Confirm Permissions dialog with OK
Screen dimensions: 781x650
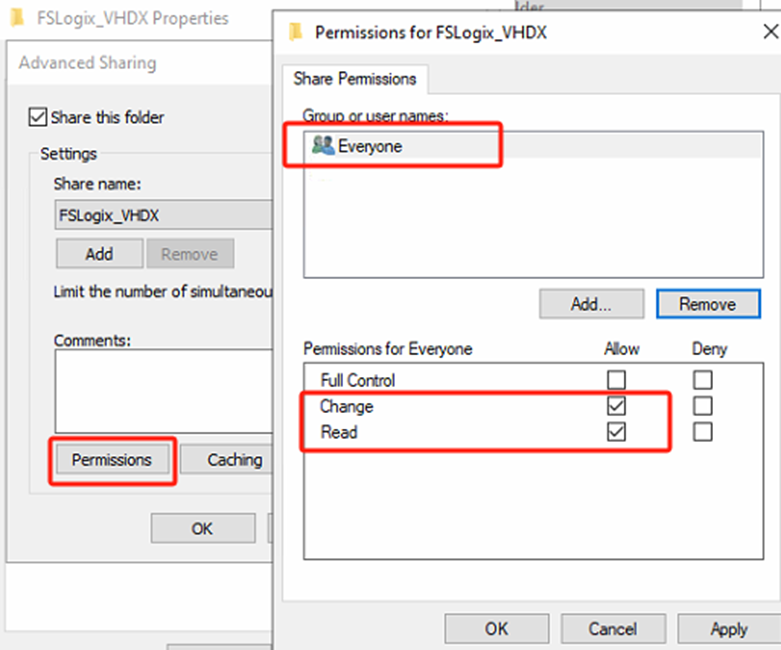[x=497, y=629]
